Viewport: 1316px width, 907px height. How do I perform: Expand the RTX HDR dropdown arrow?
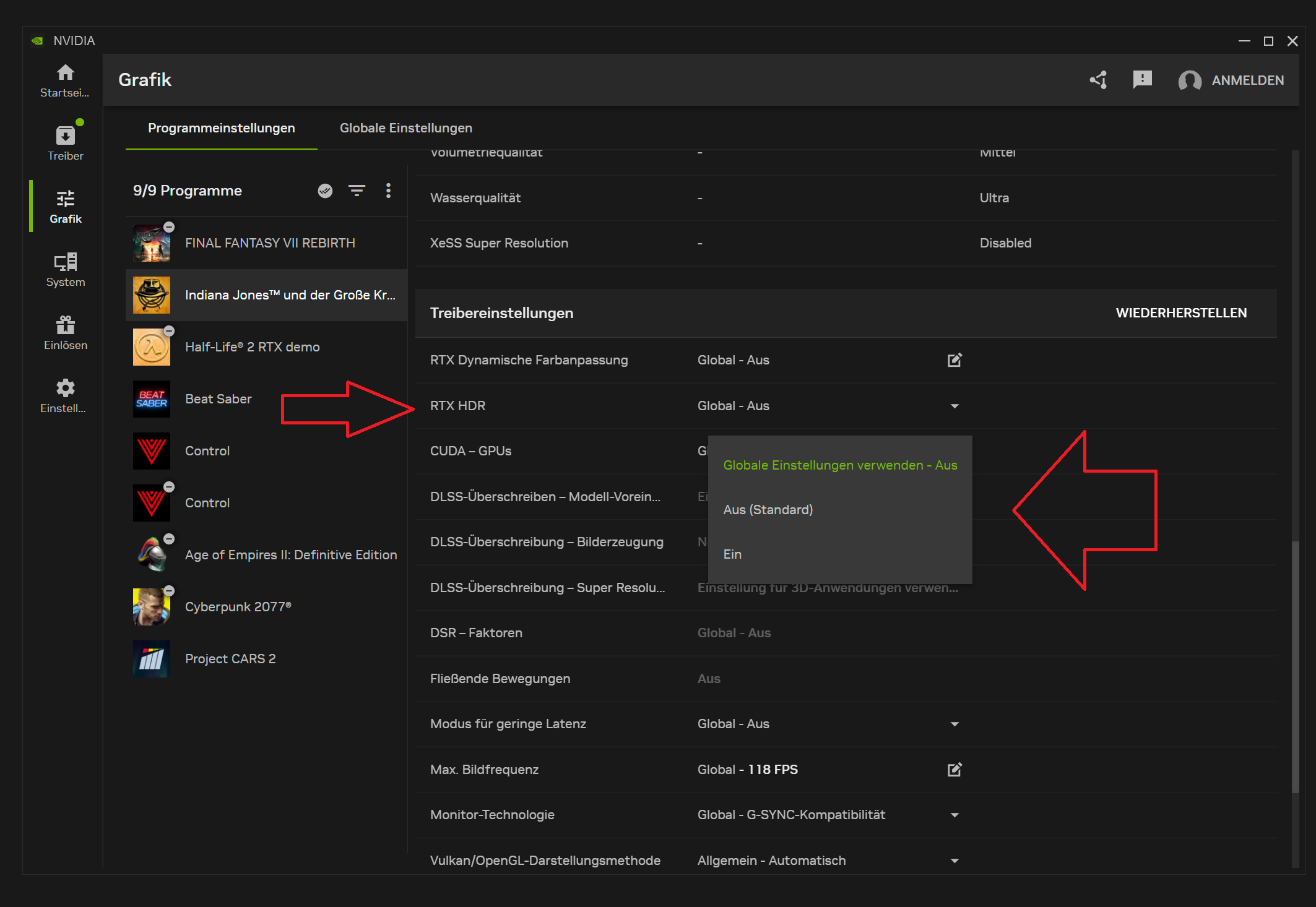pyautogui.click(x=955, y=406)
